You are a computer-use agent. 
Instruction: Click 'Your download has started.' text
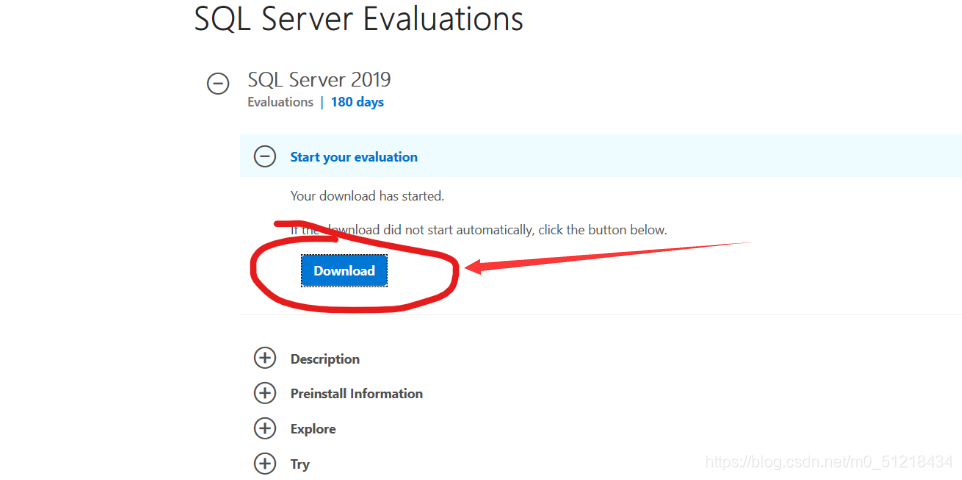(x=367, y=196)
